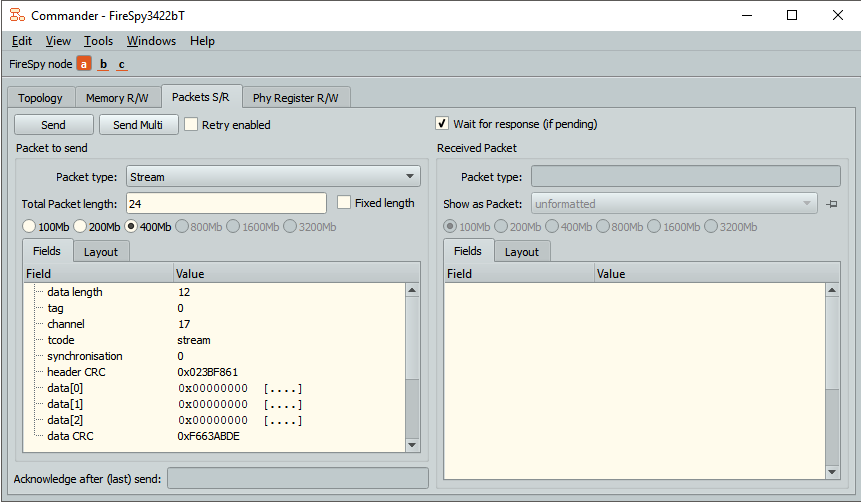The width and height of the screenshot is (861, 502).
Task: Select the Packets S/R tab
Action: 200,97
